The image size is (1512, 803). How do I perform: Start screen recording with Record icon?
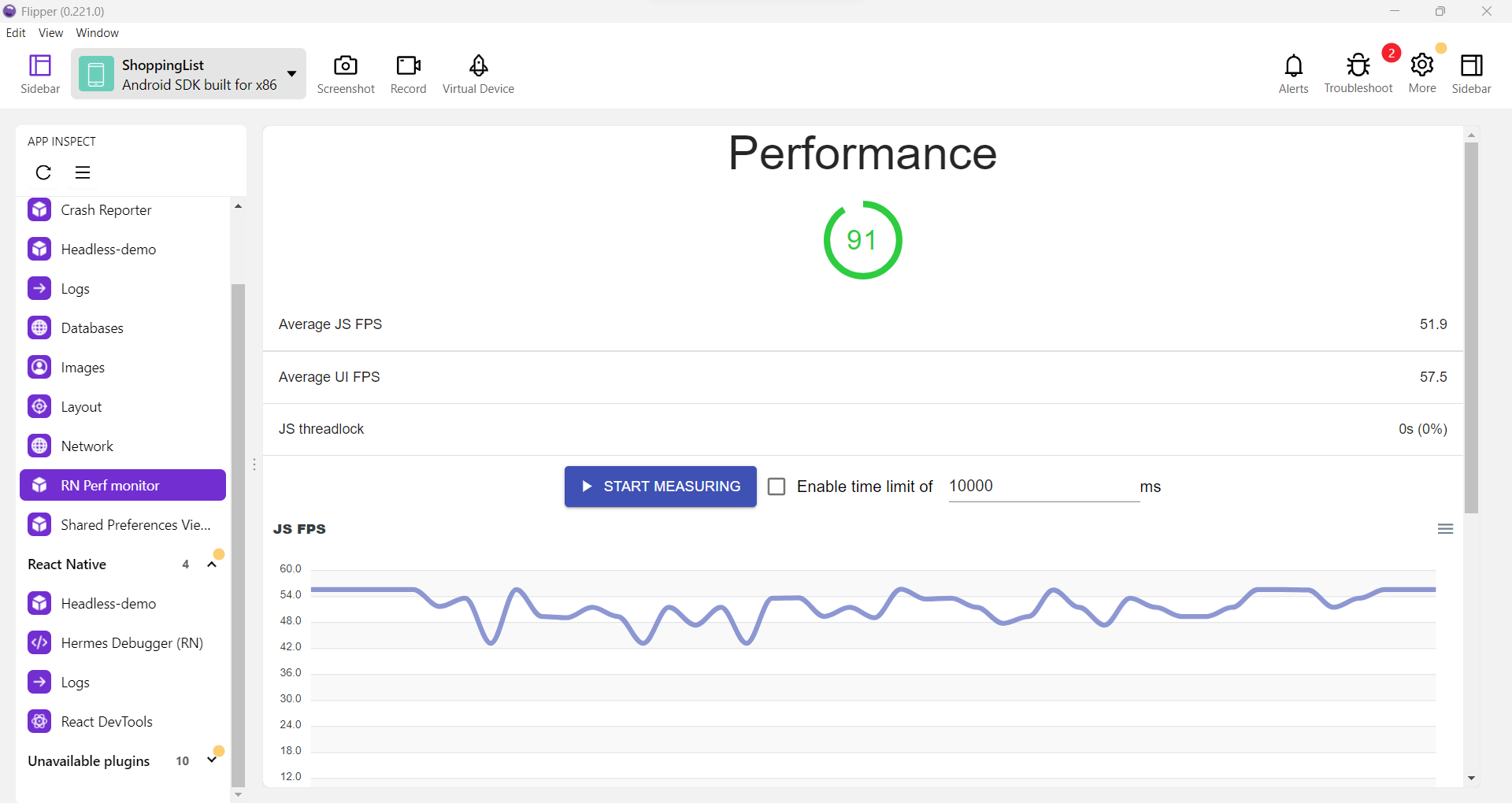pos(408,66)
